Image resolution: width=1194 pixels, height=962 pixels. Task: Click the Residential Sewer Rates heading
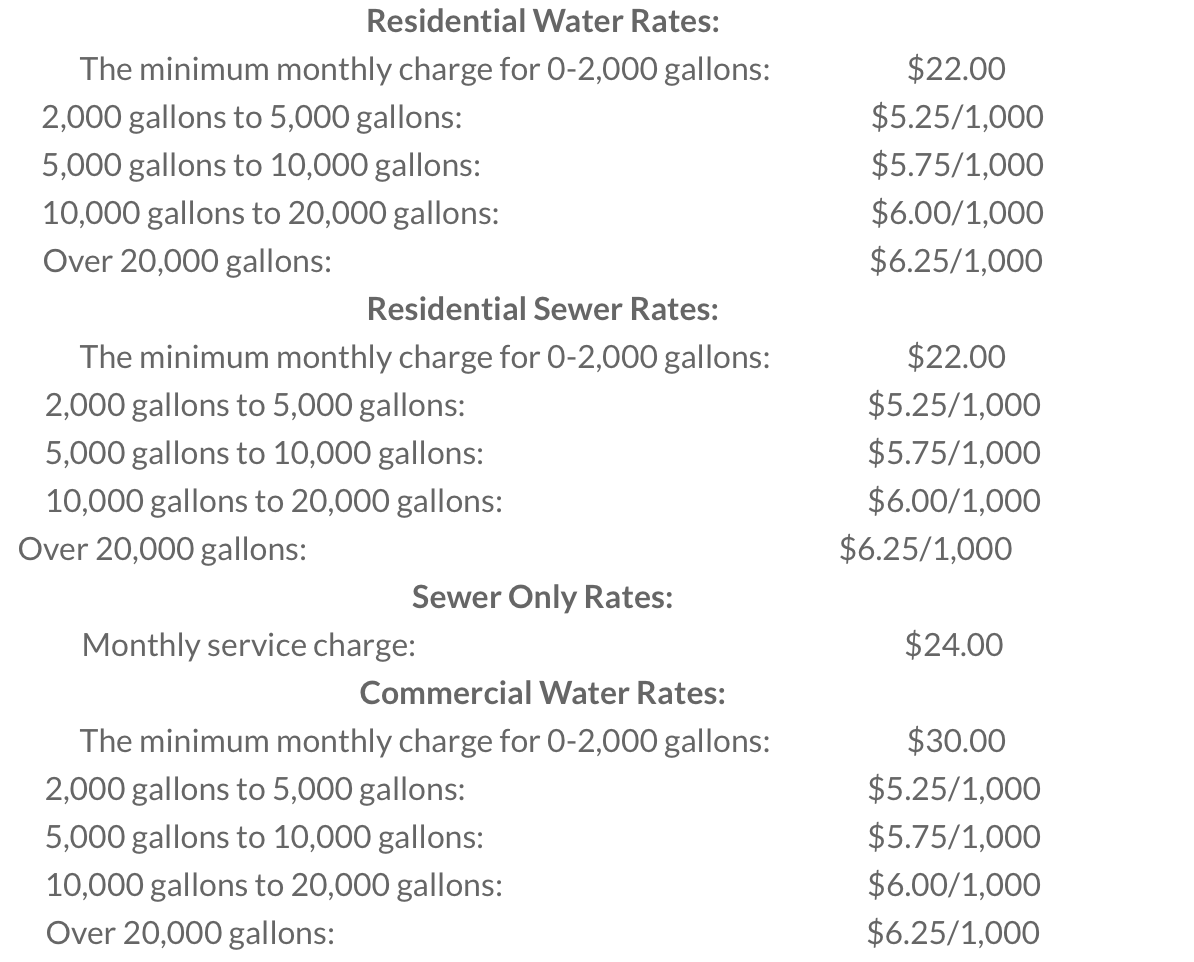543,309
